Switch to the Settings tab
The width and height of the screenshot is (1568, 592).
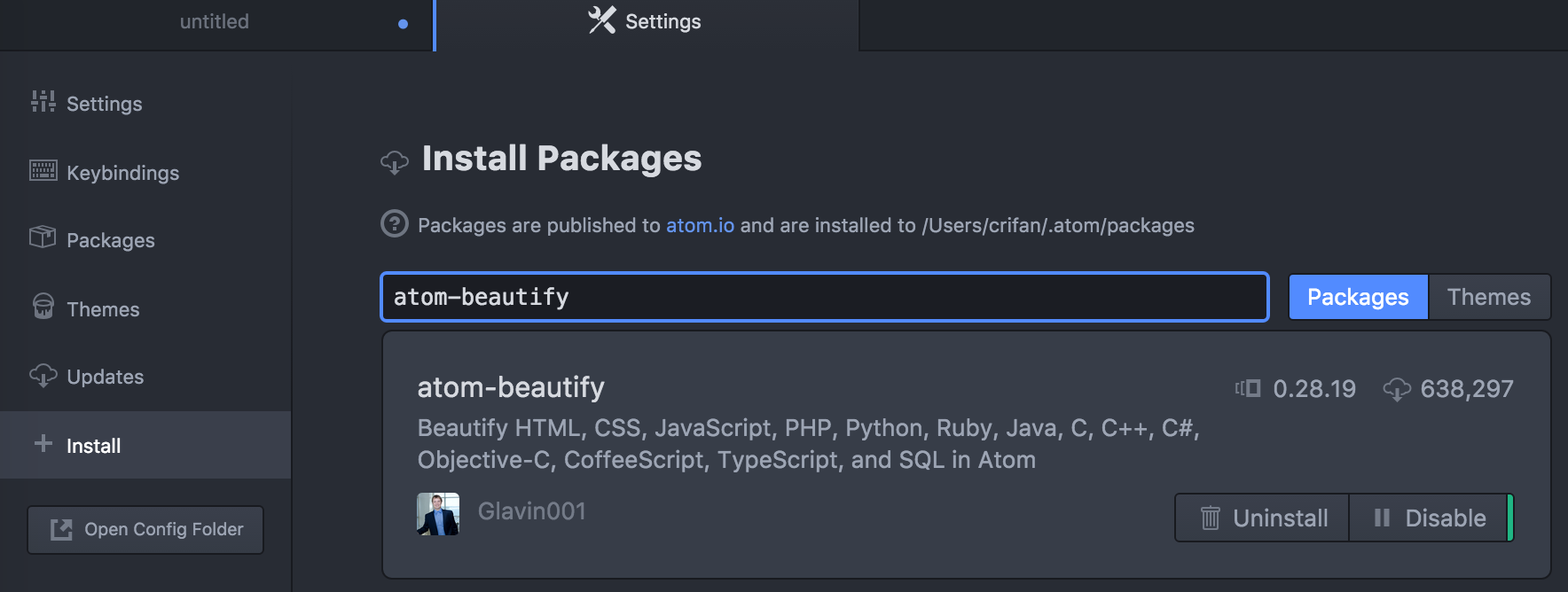click(647, 25)
